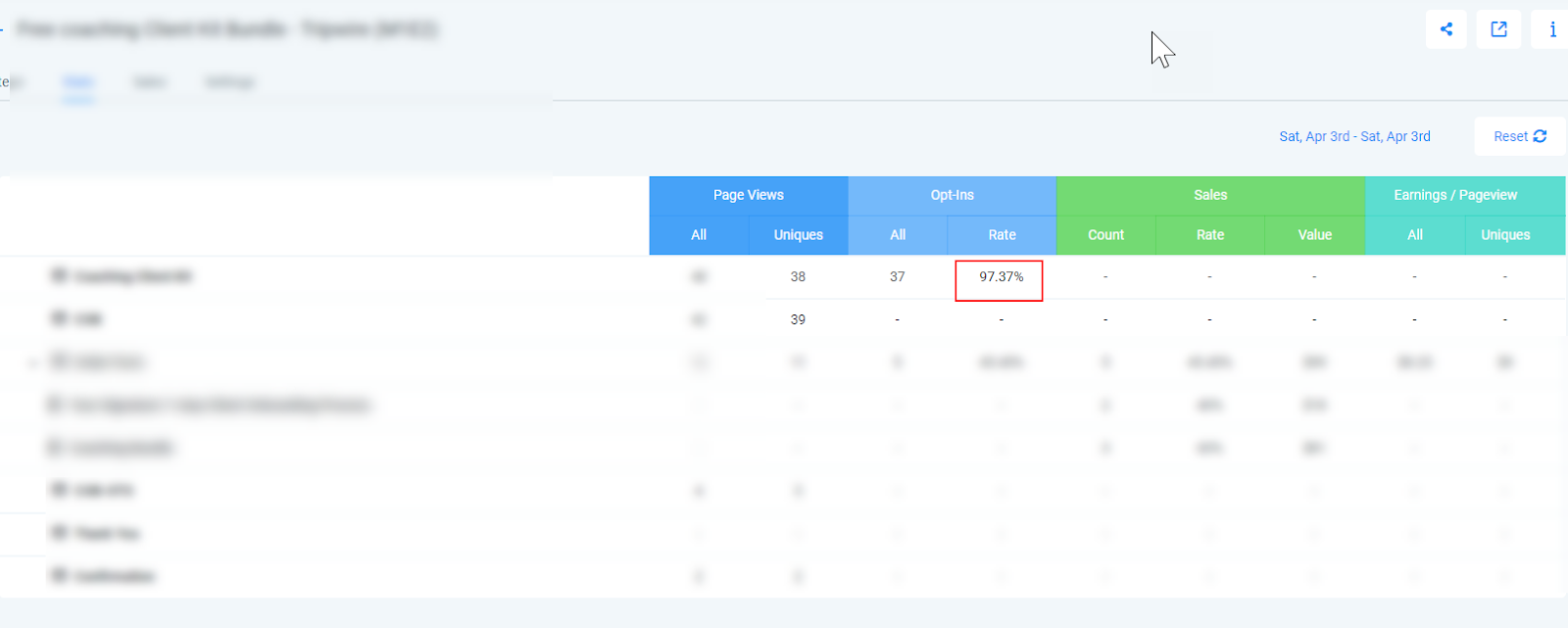This screenshot has height=628, width=1568.
Task: Click the All subheader under Earnings / Pageview
Action: (1415, 235)
